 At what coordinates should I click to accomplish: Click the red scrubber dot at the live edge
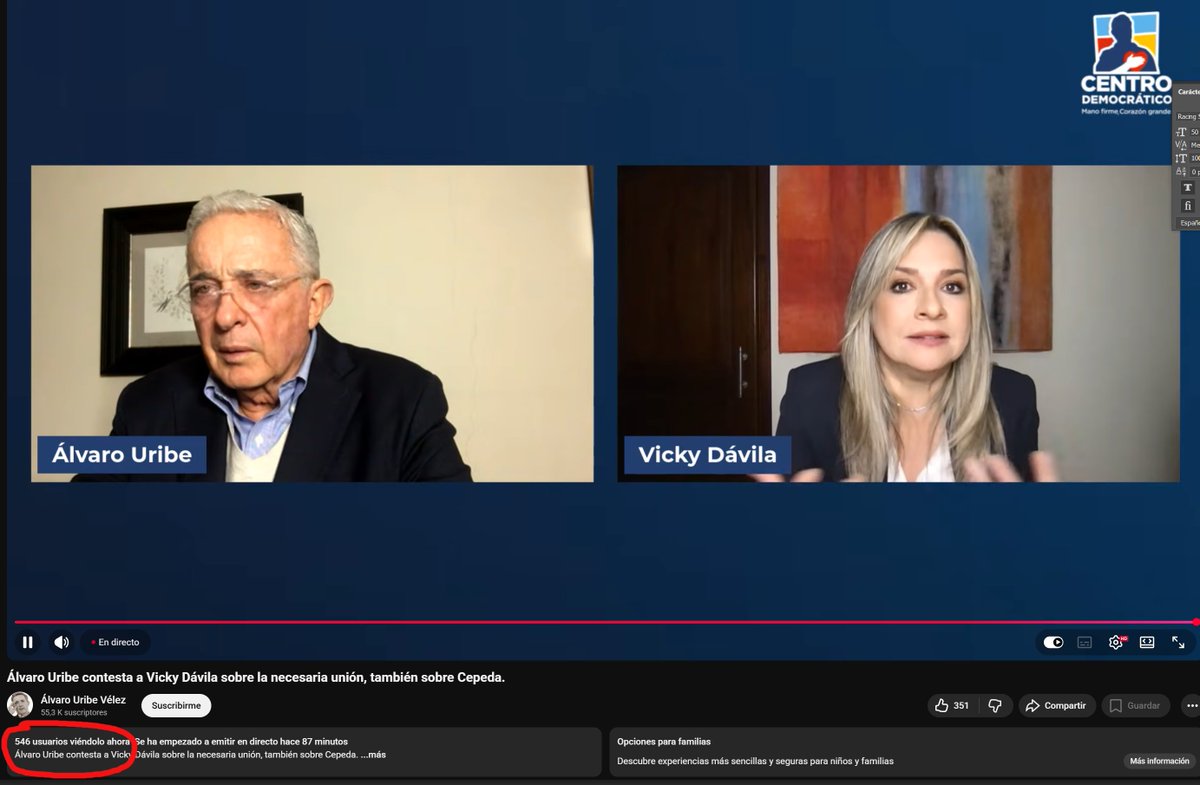[1196, 622]
